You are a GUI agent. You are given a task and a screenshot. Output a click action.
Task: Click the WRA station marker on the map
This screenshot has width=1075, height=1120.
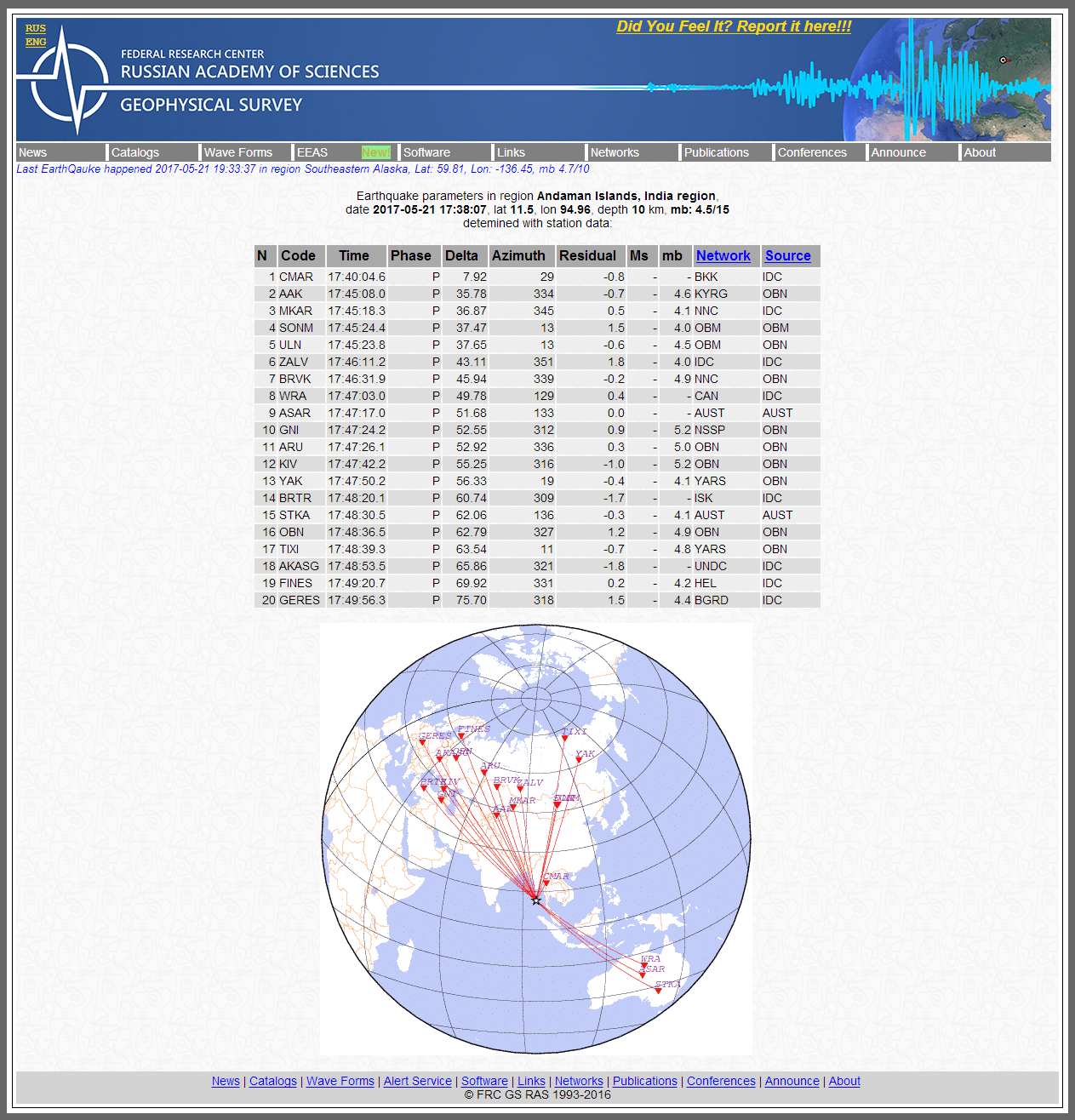click(x=644, y=966)
